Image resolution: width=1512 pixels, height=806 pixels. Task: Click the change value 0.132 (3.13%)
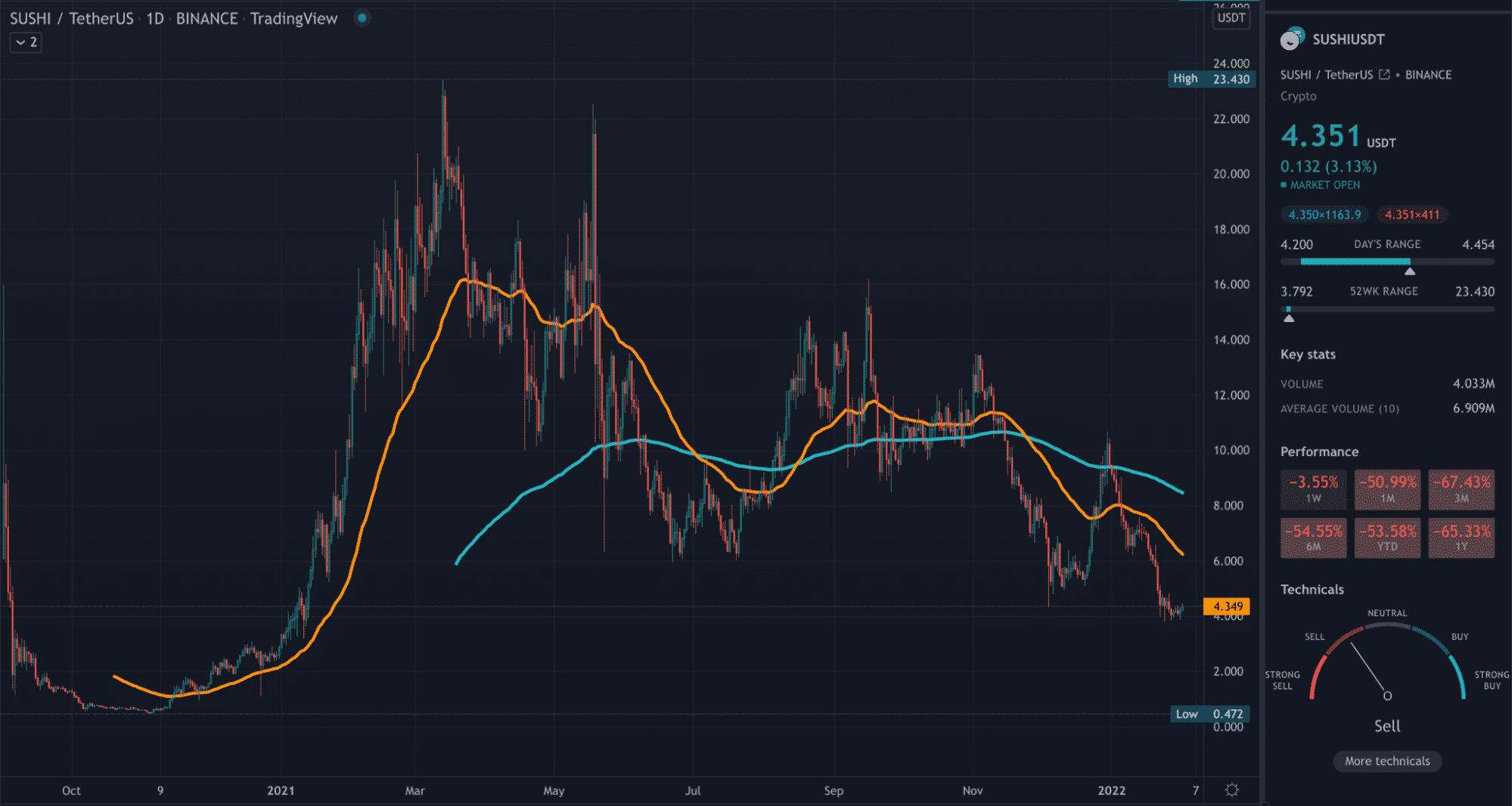click(1328, 166)
